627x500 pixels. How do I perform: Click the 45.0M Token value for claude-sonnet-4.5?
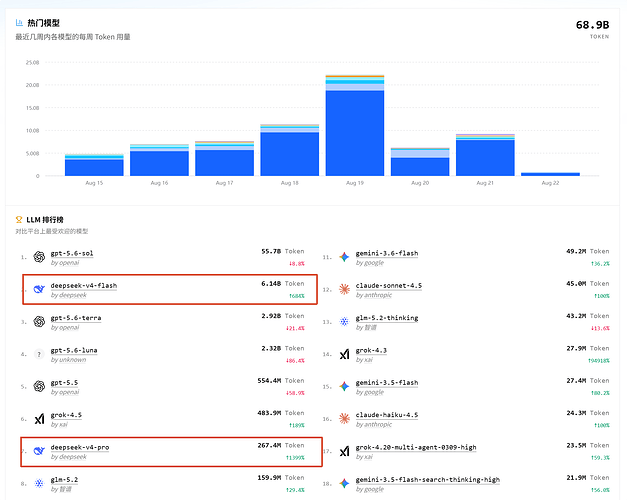point(588,284)
